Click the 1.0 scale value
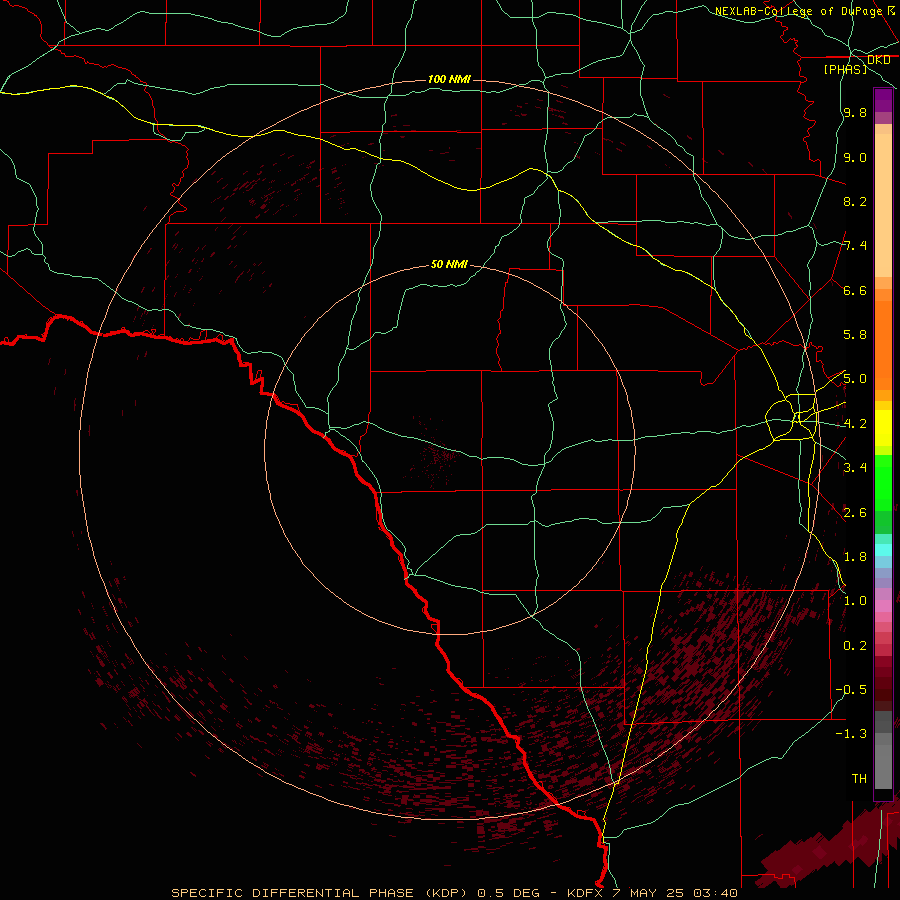The image size is (900, 900). click(x=855, y=601)
